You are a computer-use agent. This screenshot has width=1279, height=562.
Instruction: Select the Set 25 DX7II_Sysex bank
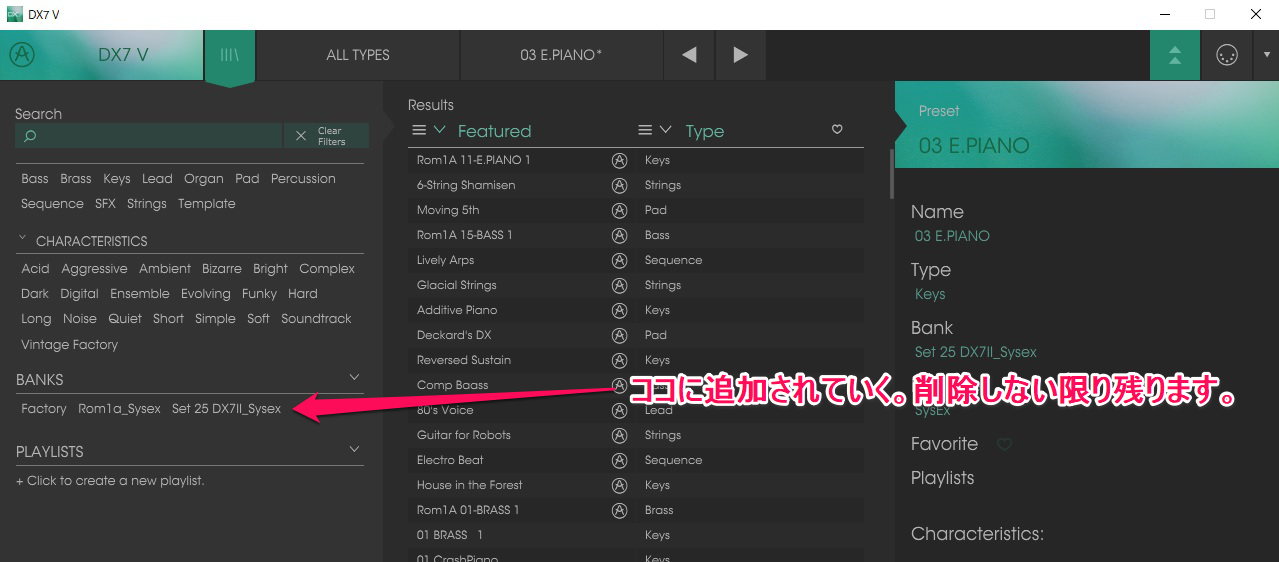click(x=227, y=409)
